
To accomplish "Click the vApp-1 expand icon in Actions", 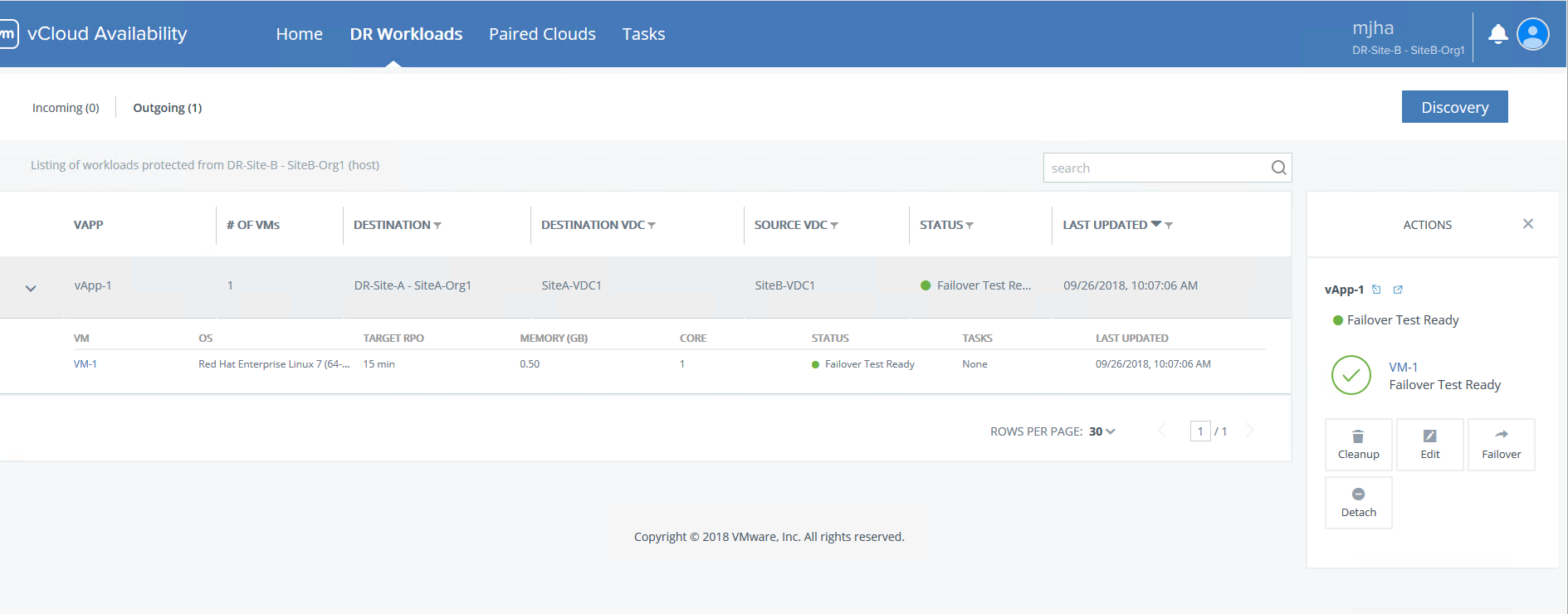I will coord(1376,290).
